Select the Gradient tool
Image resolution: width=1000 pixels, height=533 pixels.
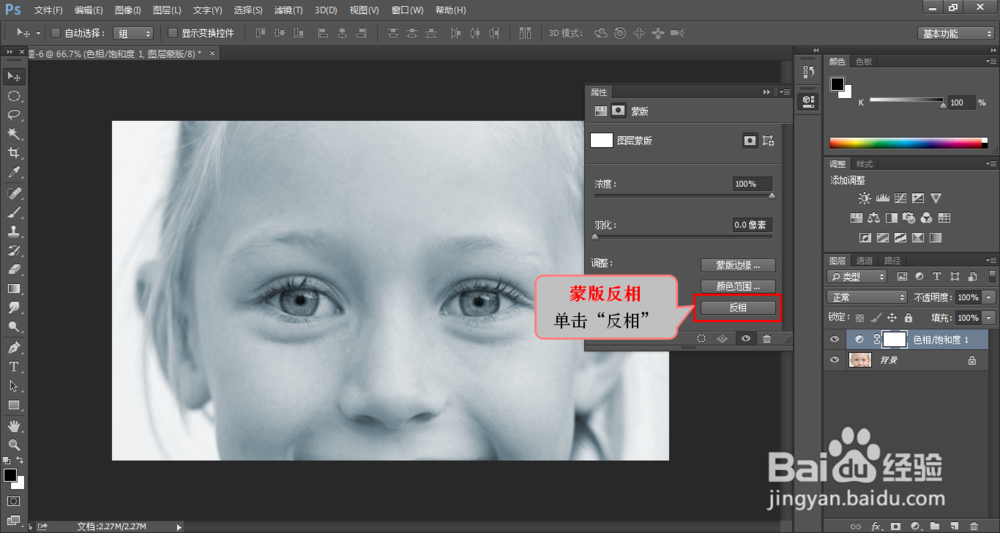[x=14, y=288]
